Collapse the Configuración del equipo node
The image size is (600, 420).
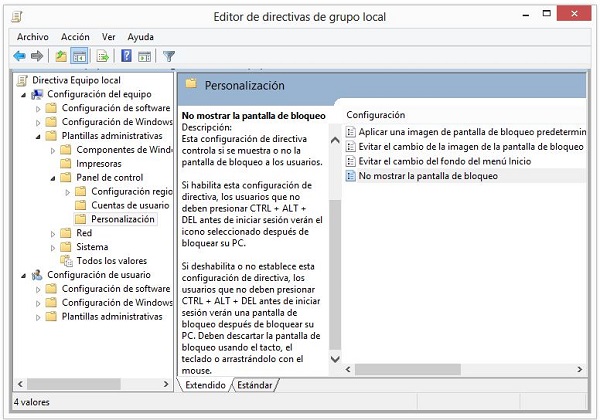pyautogui.click(x=24, y=94)
